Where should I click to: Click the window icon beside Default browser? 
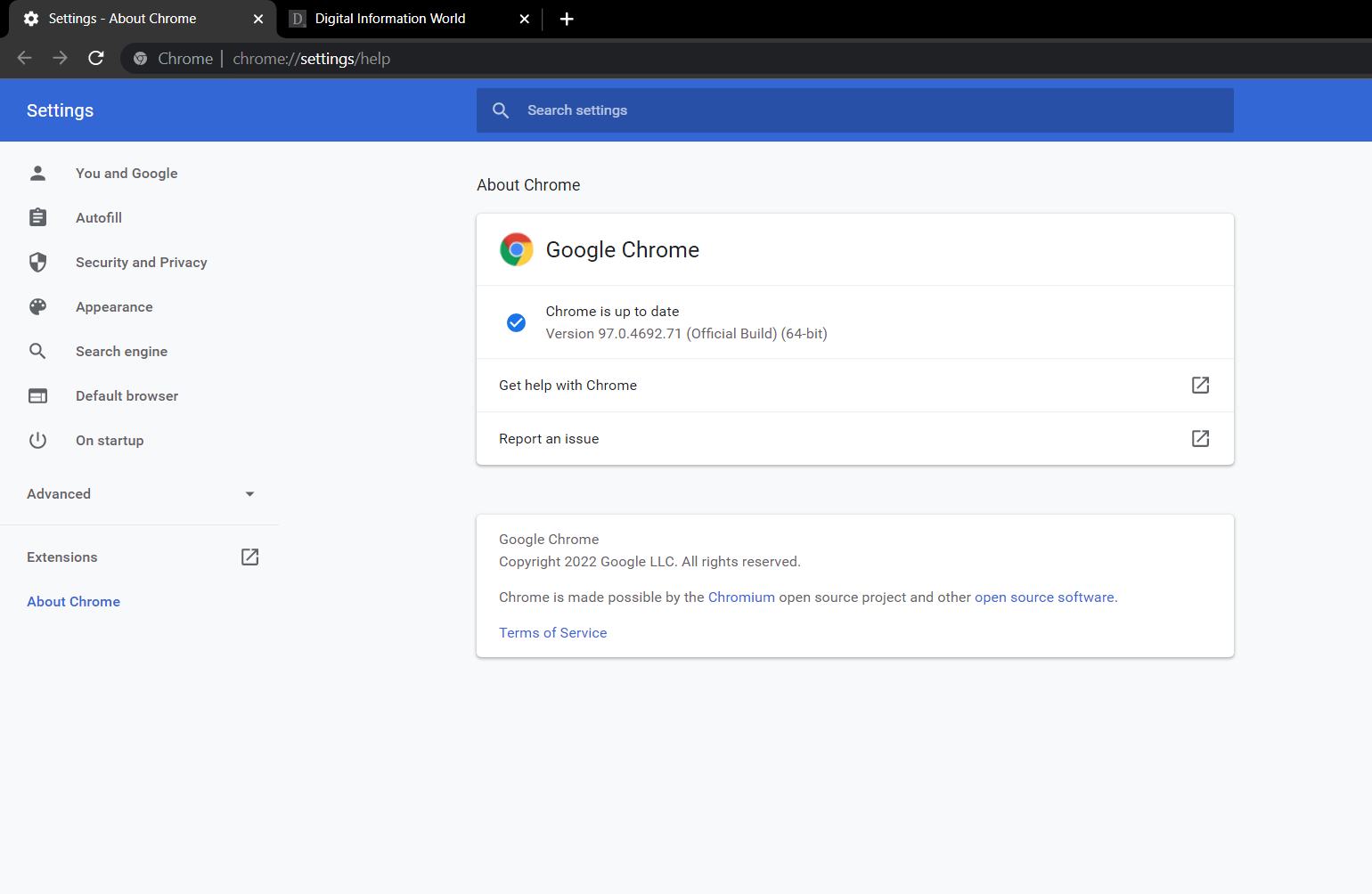click(x=37, y=395)
